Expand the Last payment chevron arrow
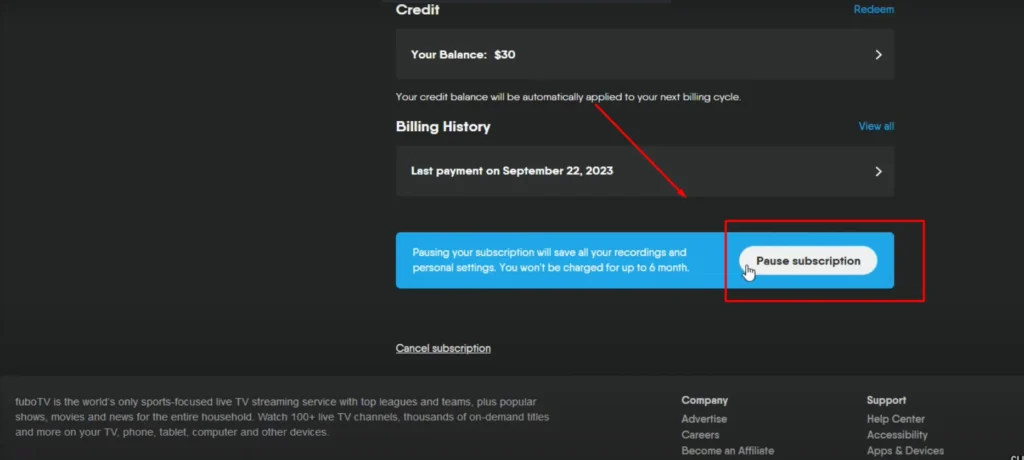Image resolution: width=1024 pixels, height=460 pixels. tap(878, 171)
